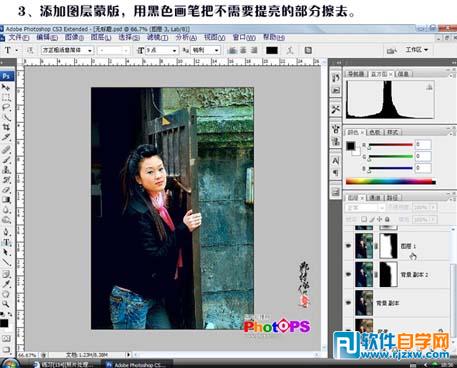457x368 pixels.
Task: Open the font family dropdown
Action: click(x=67, y=50)
